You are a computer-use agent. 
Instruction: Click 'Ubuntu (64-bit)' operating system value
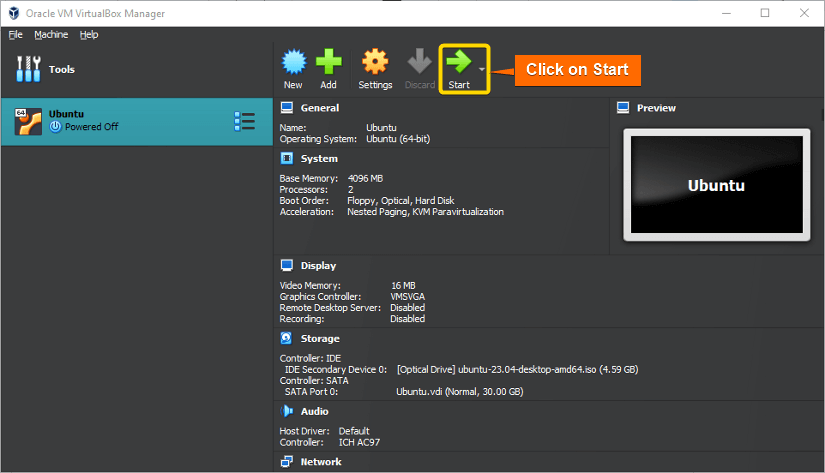pyautogui.click(x=398, y=139)
